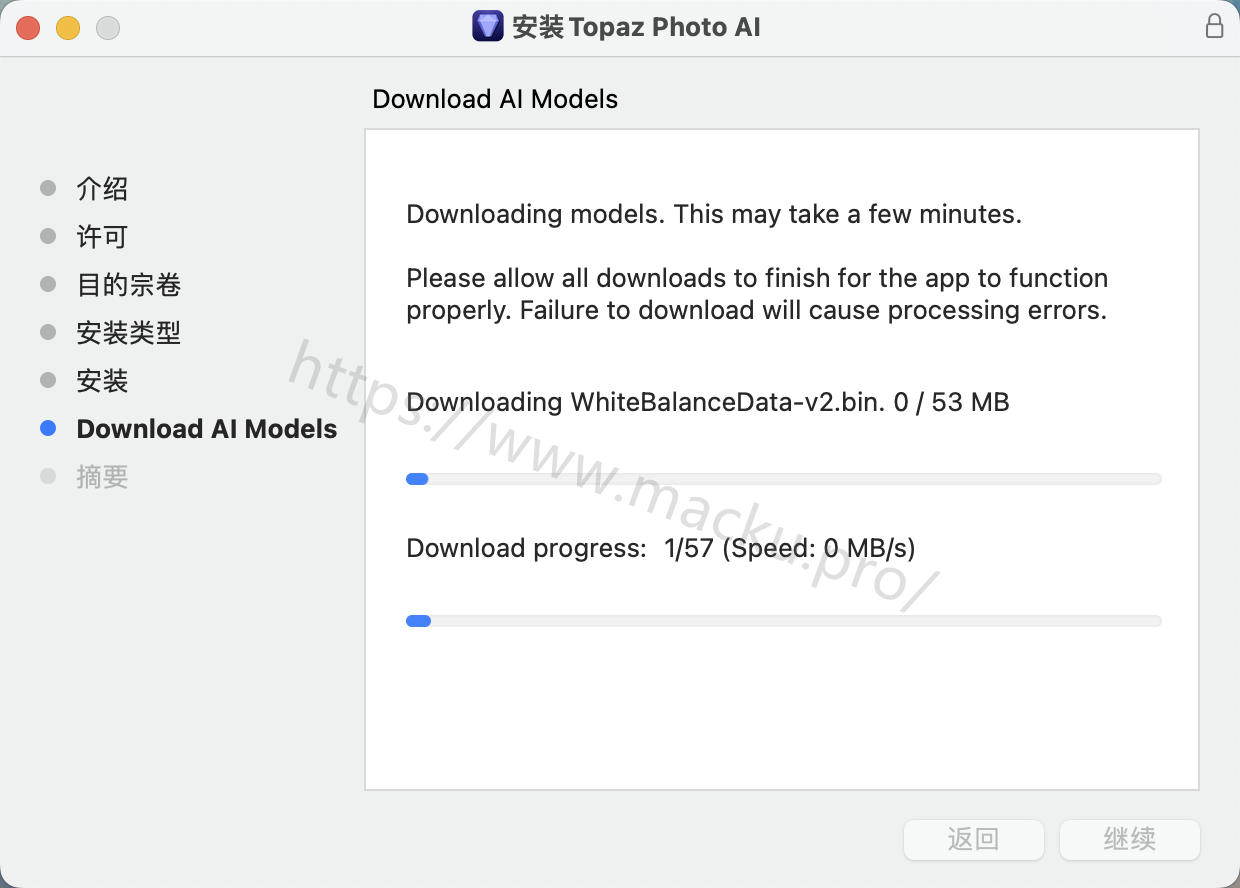
Task: Click the 返回 back button
Action: [973, 839]
